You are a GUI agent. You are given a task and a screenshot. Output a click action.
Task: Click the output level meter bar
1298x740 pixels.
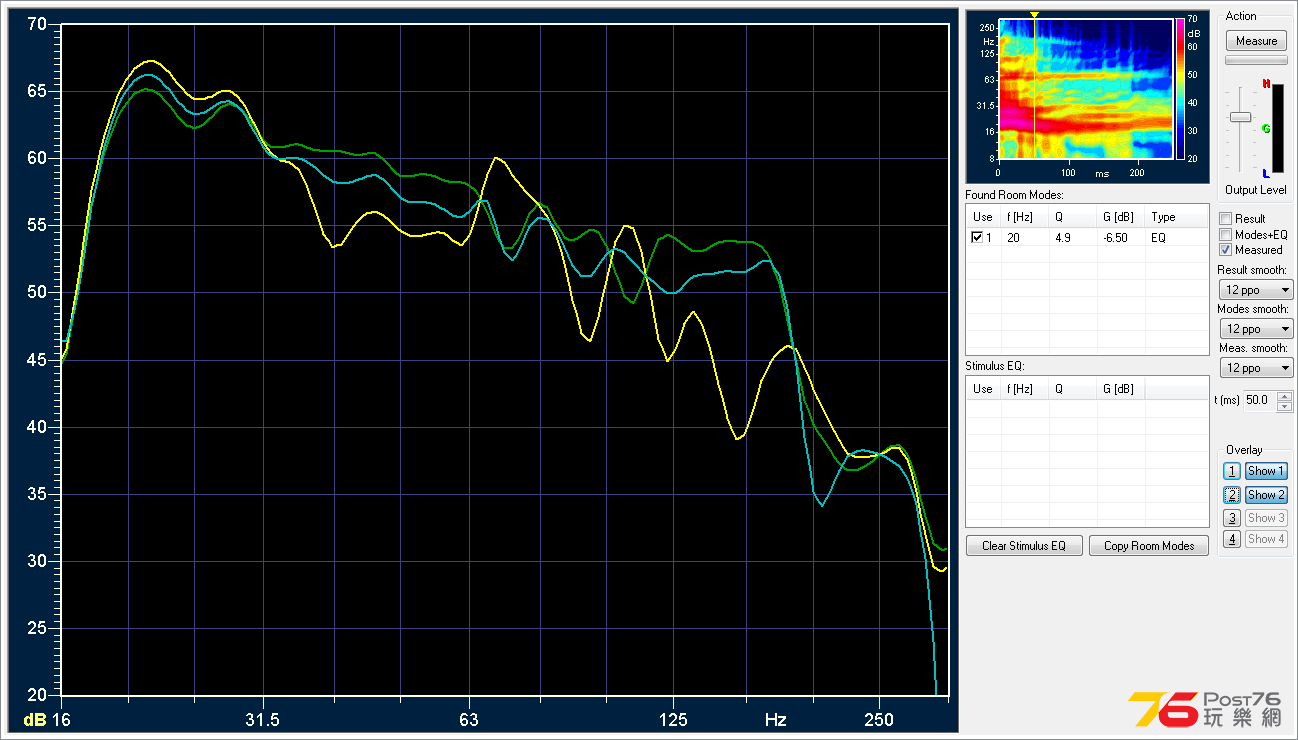point(1277,128)
